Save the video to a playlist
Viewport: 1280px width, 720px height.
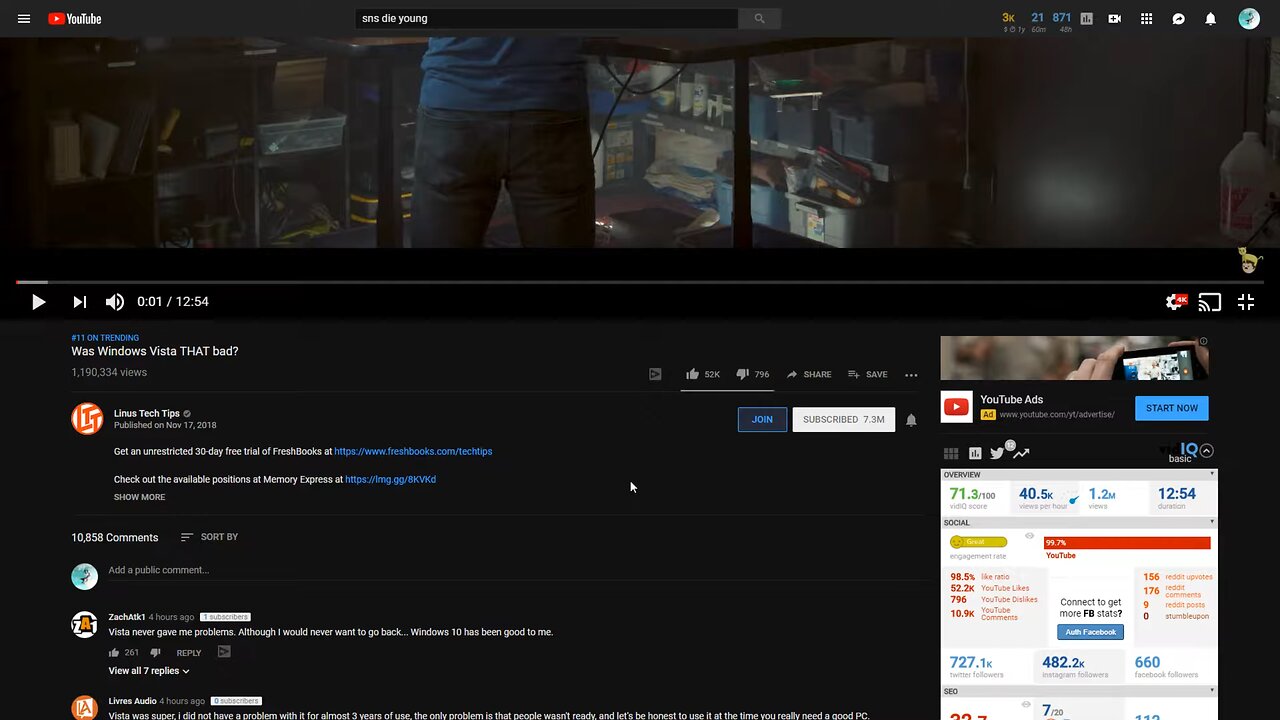tap(867, 374)
